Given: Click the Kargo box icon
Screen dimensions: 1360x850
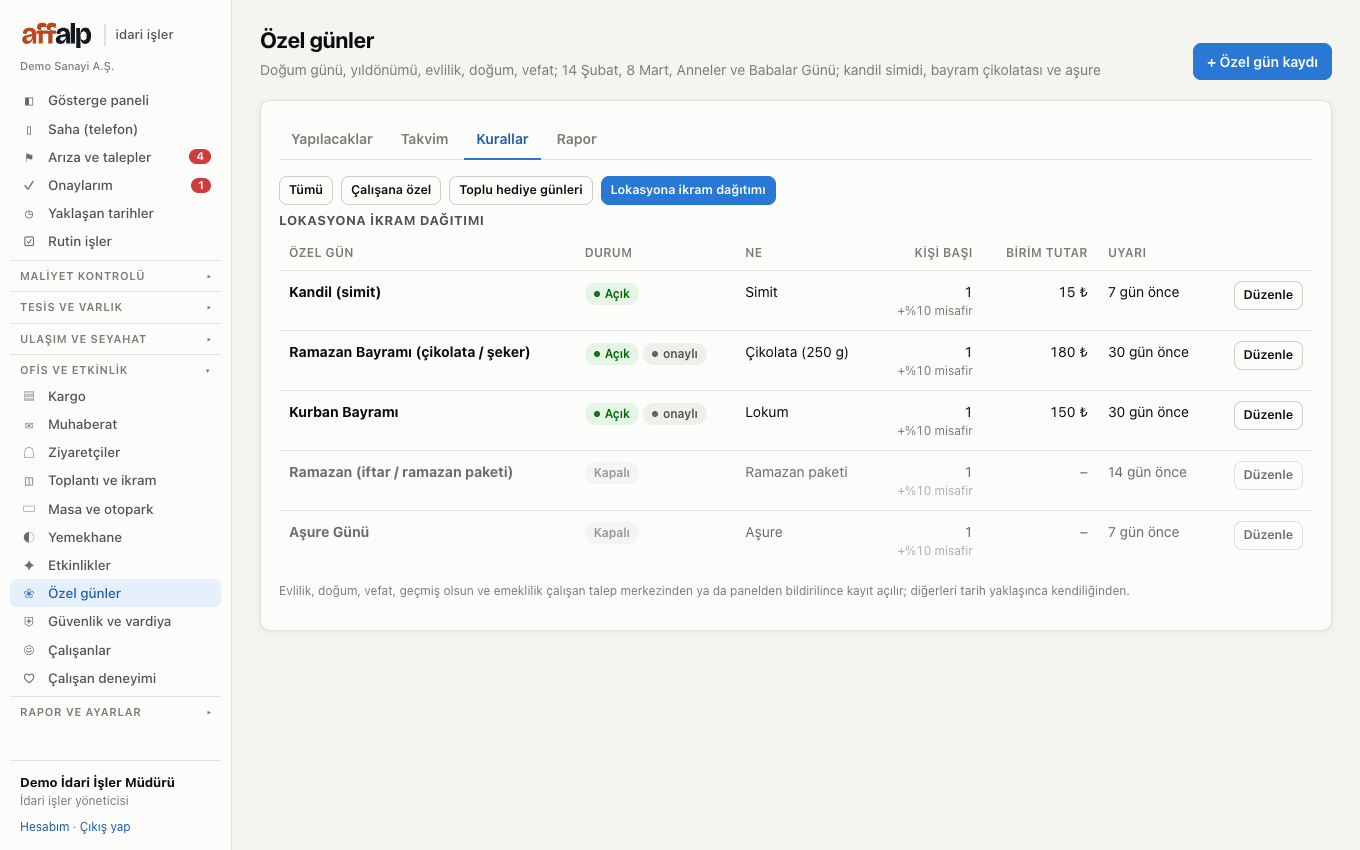Looking at the screenshot, I should pos(29,397).
